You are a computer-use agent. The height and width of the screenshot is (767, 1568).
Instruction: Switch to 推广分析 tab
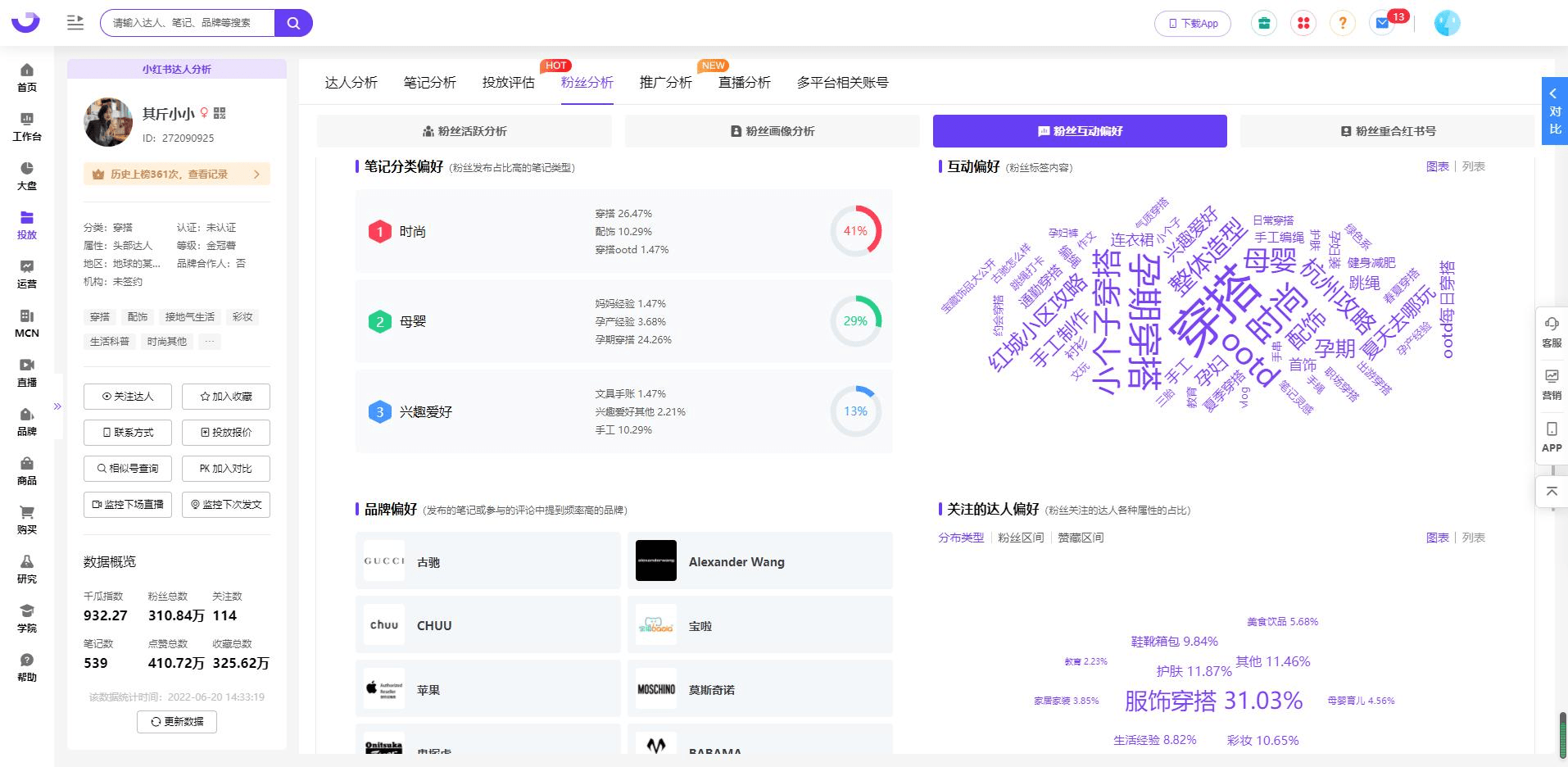665,83
